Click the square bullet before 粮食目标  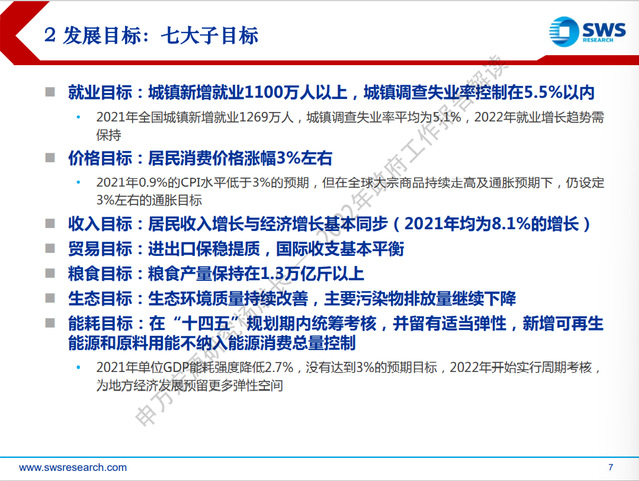click(49, 271)
